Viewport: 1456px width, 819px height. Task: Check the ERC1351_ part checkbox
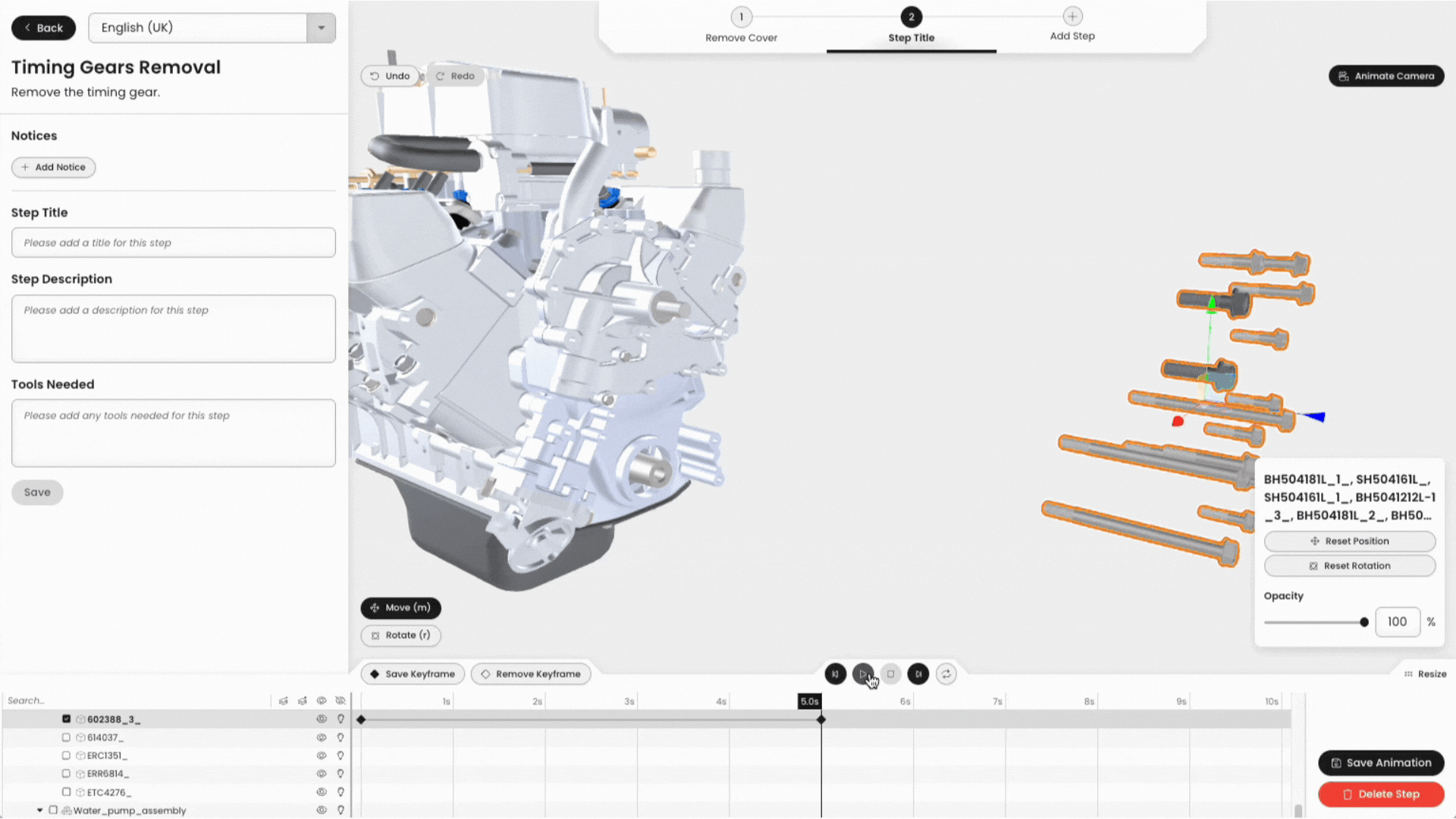(x=66, y=755)
